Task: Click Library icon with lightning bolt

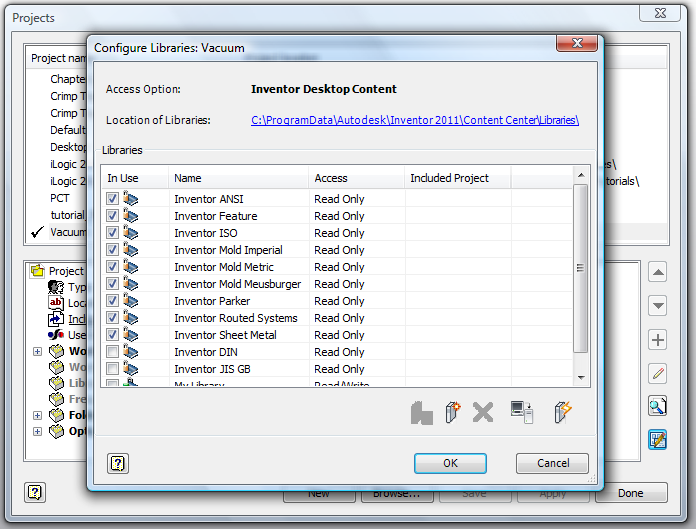Action: (x=563, y=412)
